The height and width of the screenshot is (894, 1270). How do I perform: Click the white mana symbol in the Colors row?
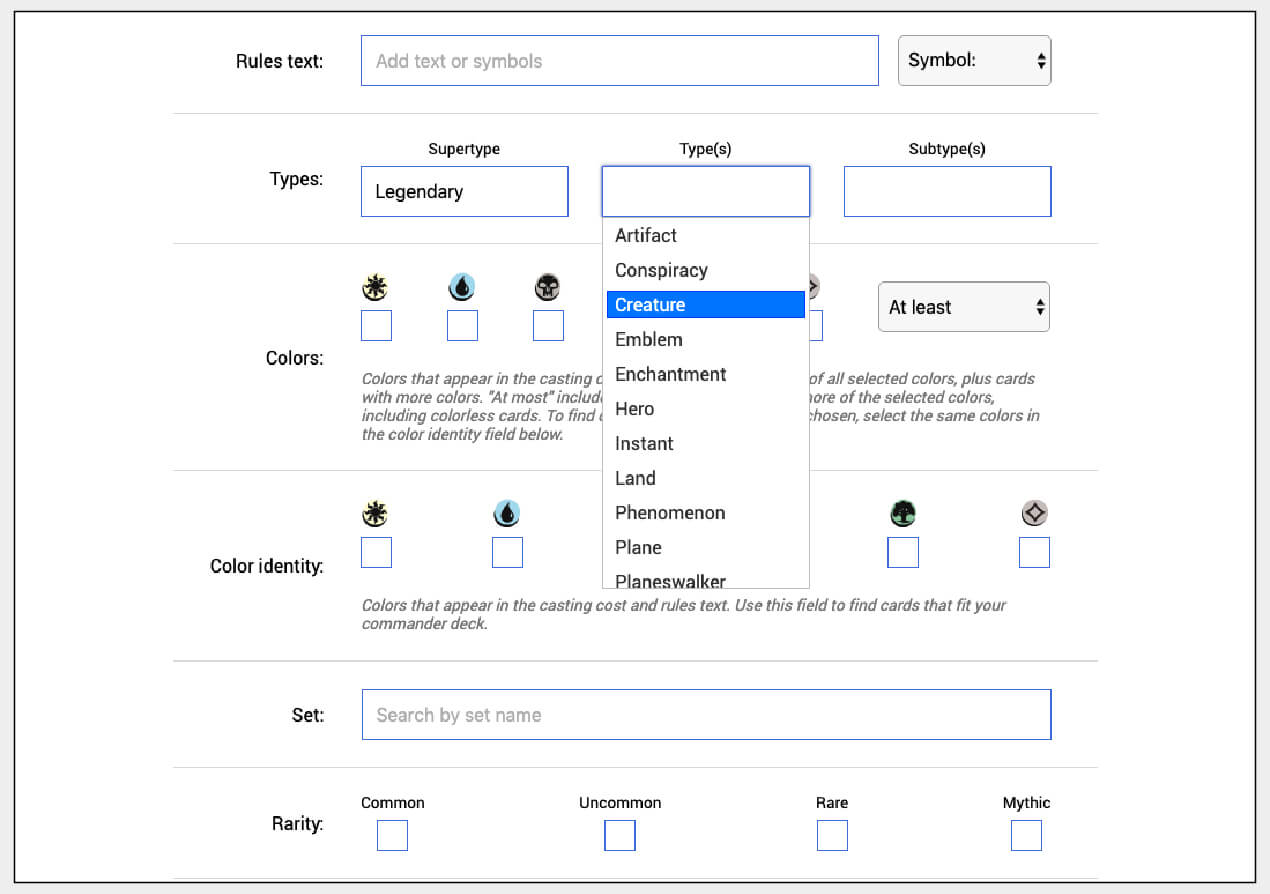[x=375, y=286]
